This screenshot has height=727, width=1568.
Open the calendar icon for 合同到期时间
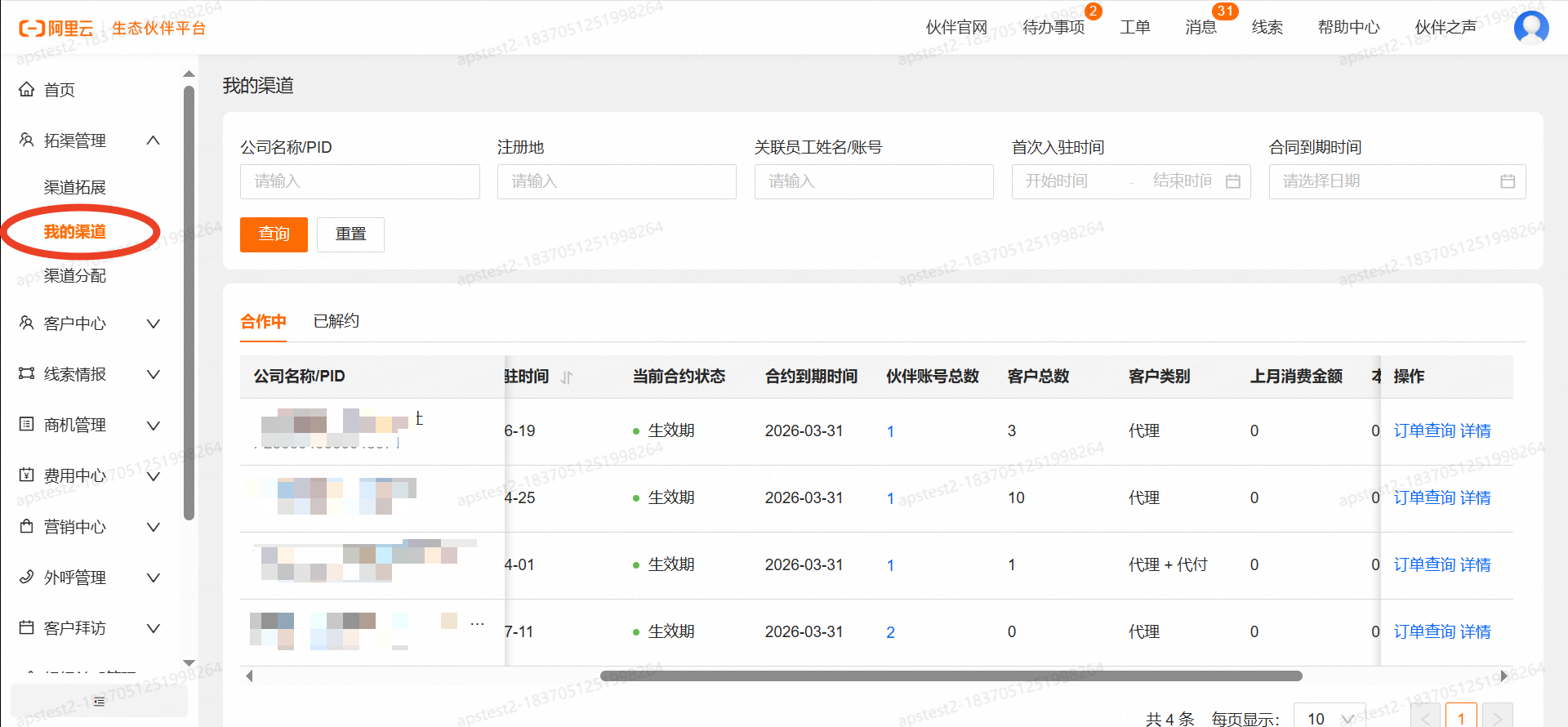pyautogui.click(x=1508, y=181)
